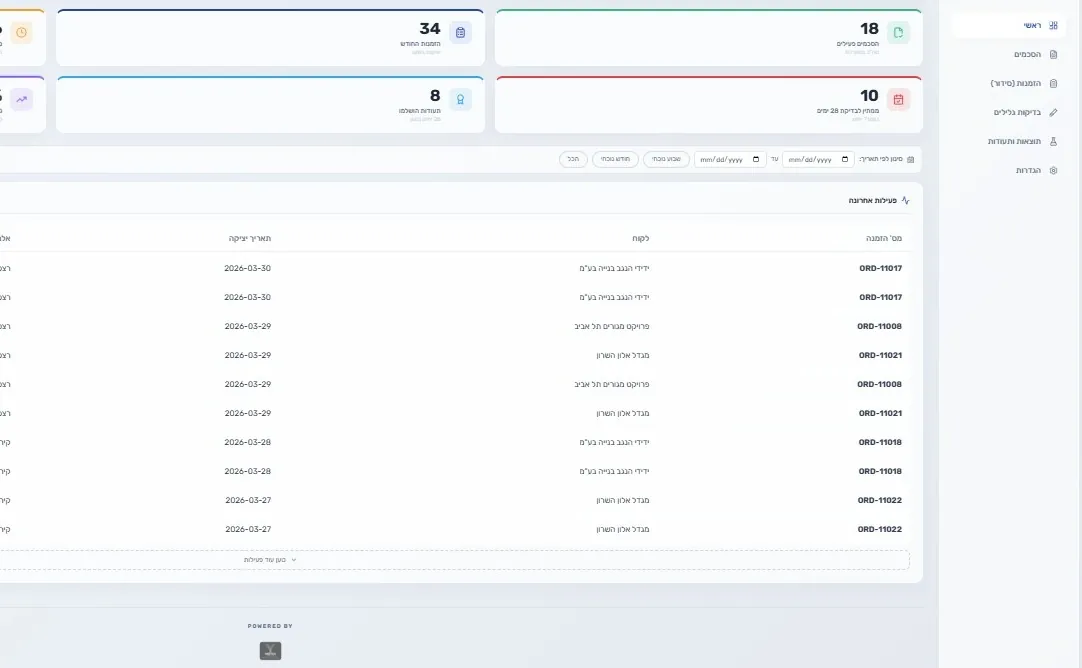Click the number 8 on the תעודות הושלמו card
This screenshot has width=1082, height=668.
[x=435, y=96]
